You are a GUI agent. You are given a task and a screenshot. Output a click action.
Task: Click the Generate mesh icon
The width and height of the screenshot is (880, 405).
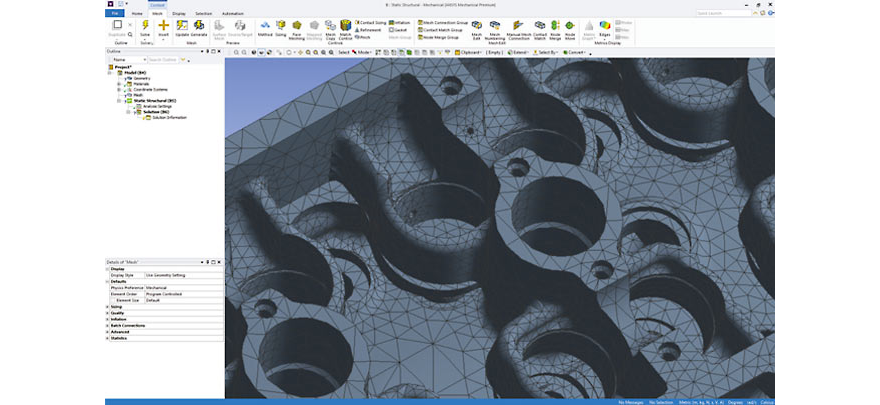click(x=199, y=25)
